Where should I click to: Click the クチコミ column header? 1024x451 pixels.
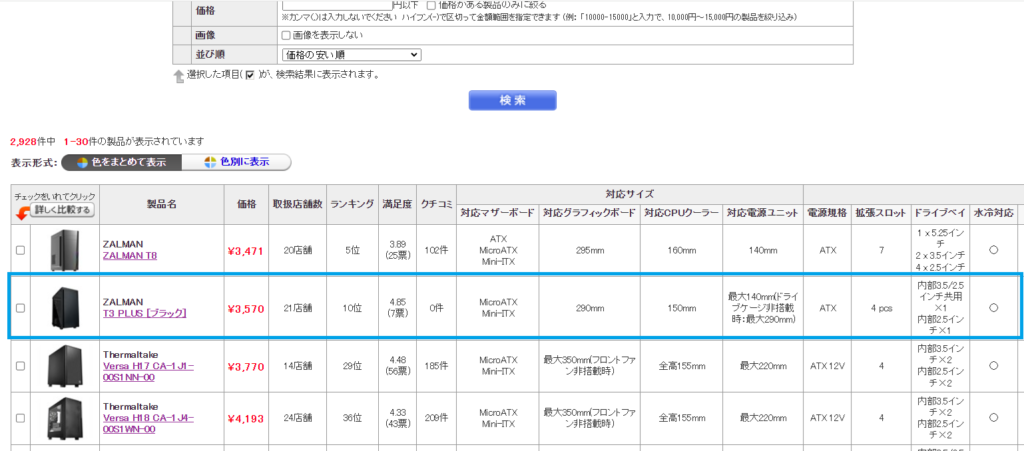point(436,204)
